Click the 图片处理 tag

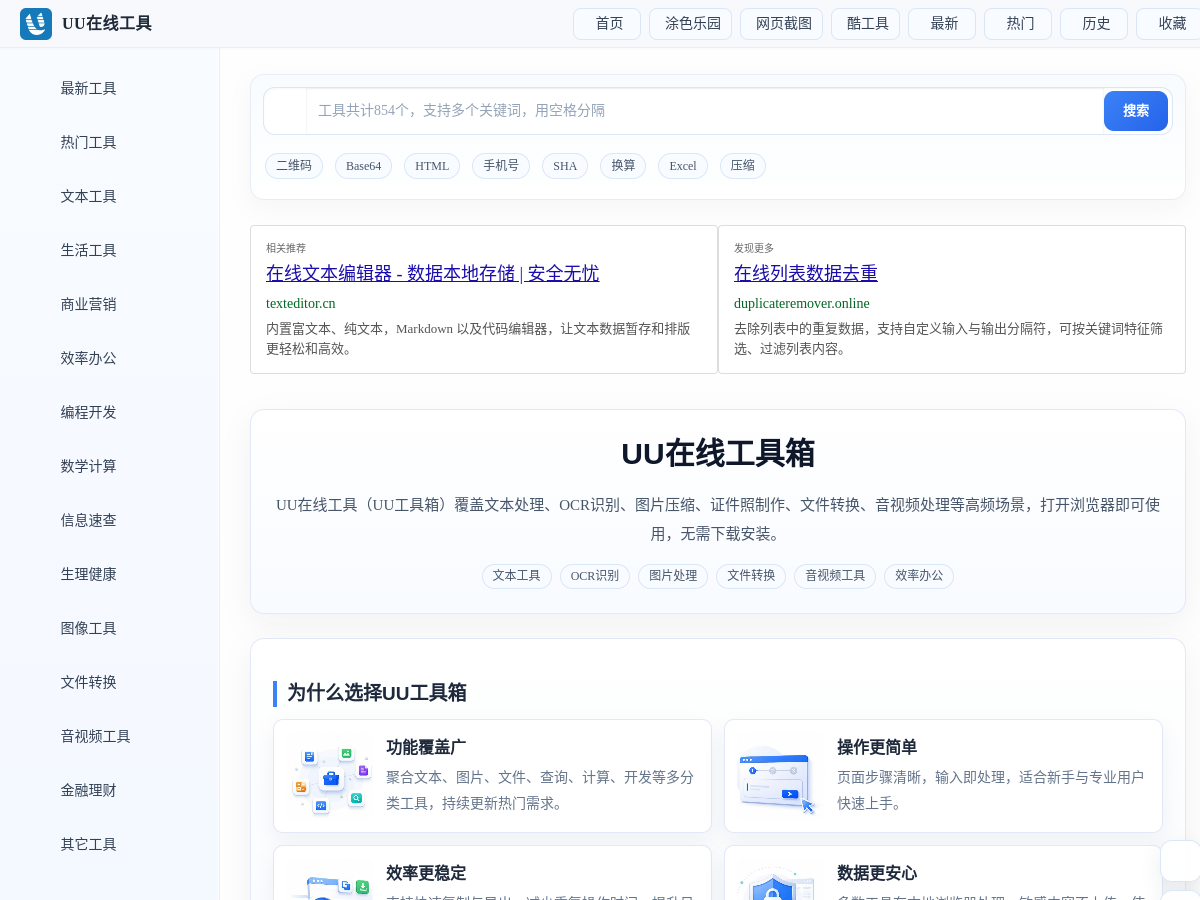click(673, 576)
